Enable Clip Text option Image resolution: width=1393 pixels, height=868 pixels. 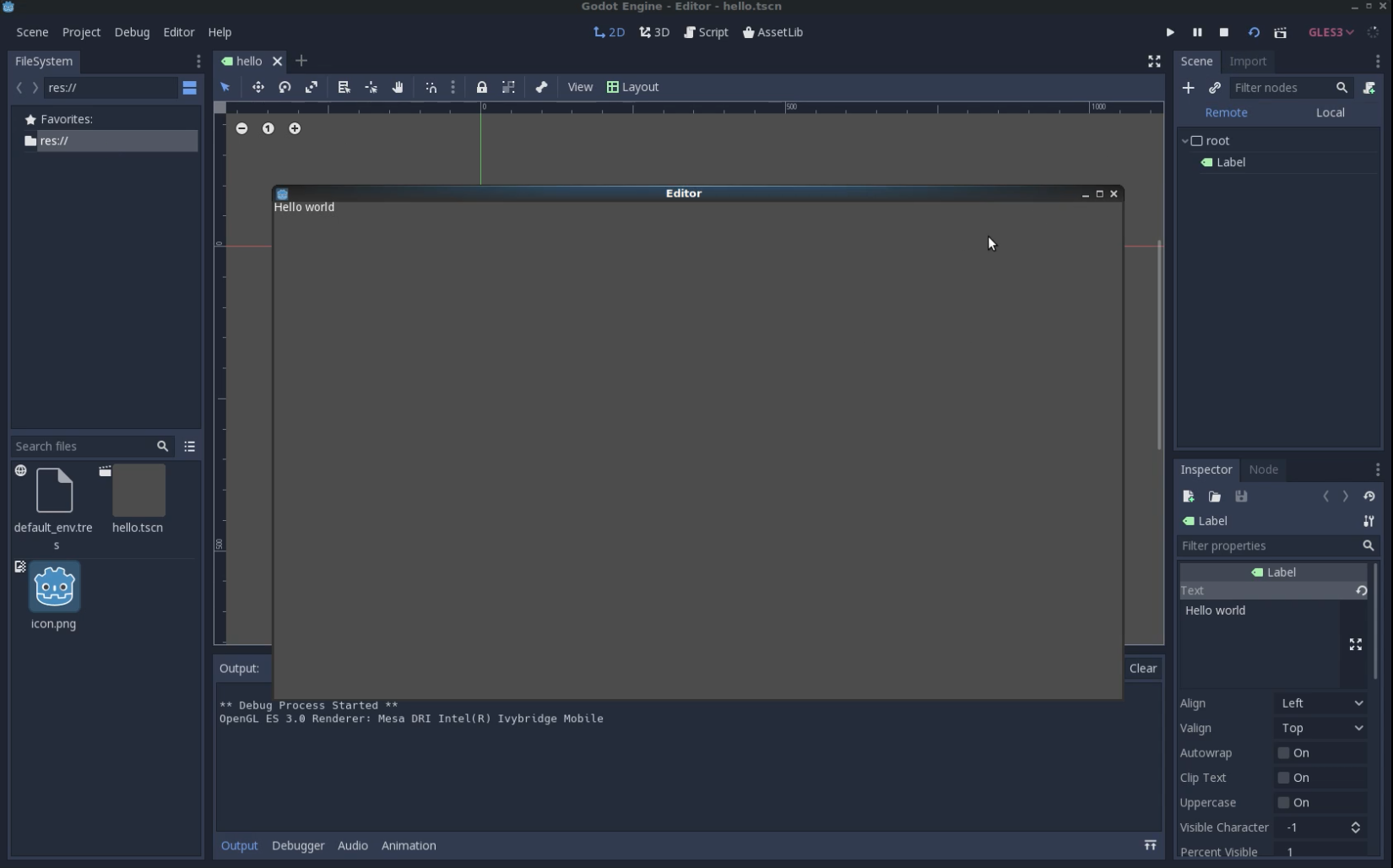point(1284,778)
